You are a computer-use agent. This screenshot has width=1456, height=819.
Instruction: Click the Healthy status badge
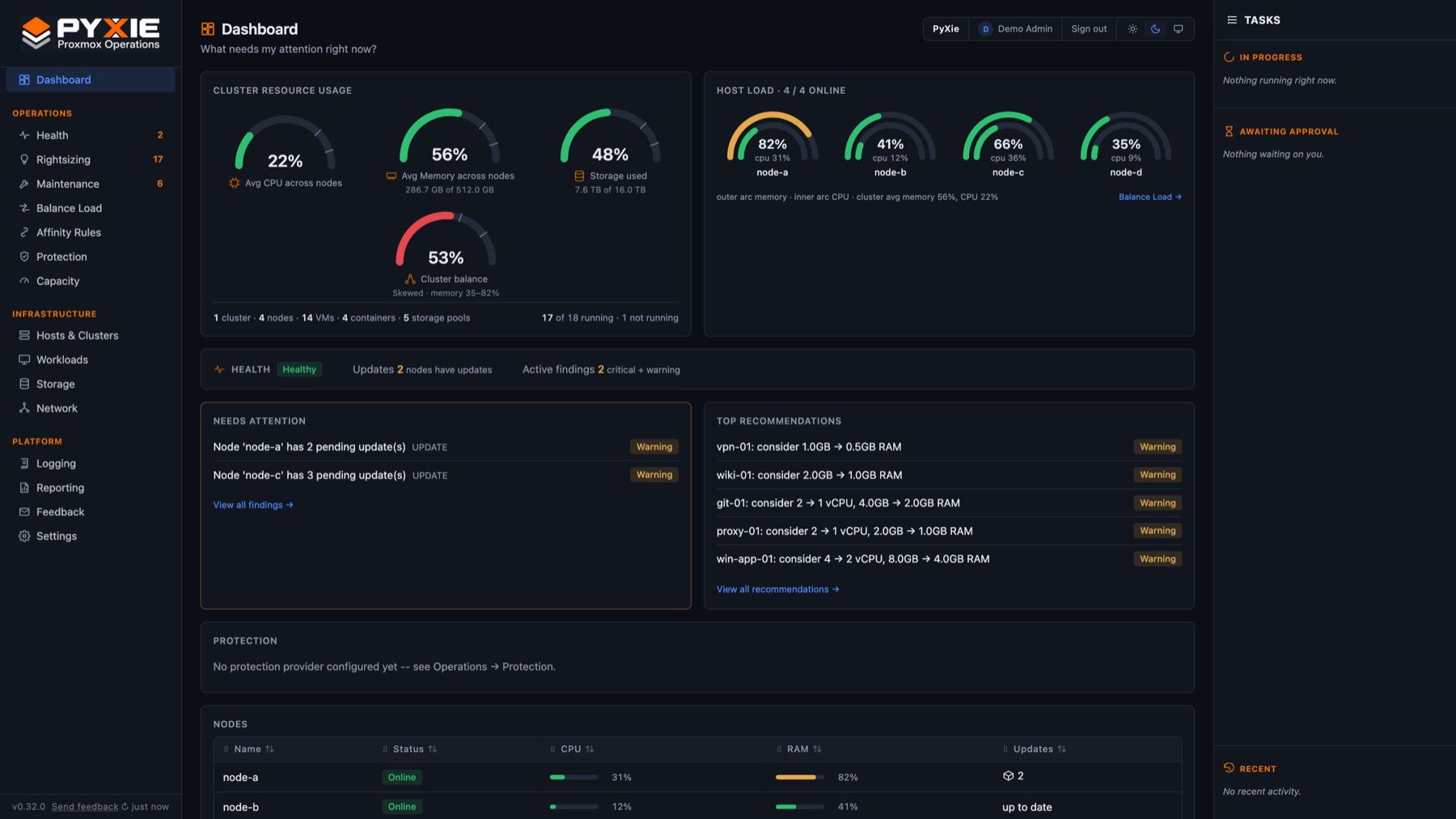click(x=299, y=369)
